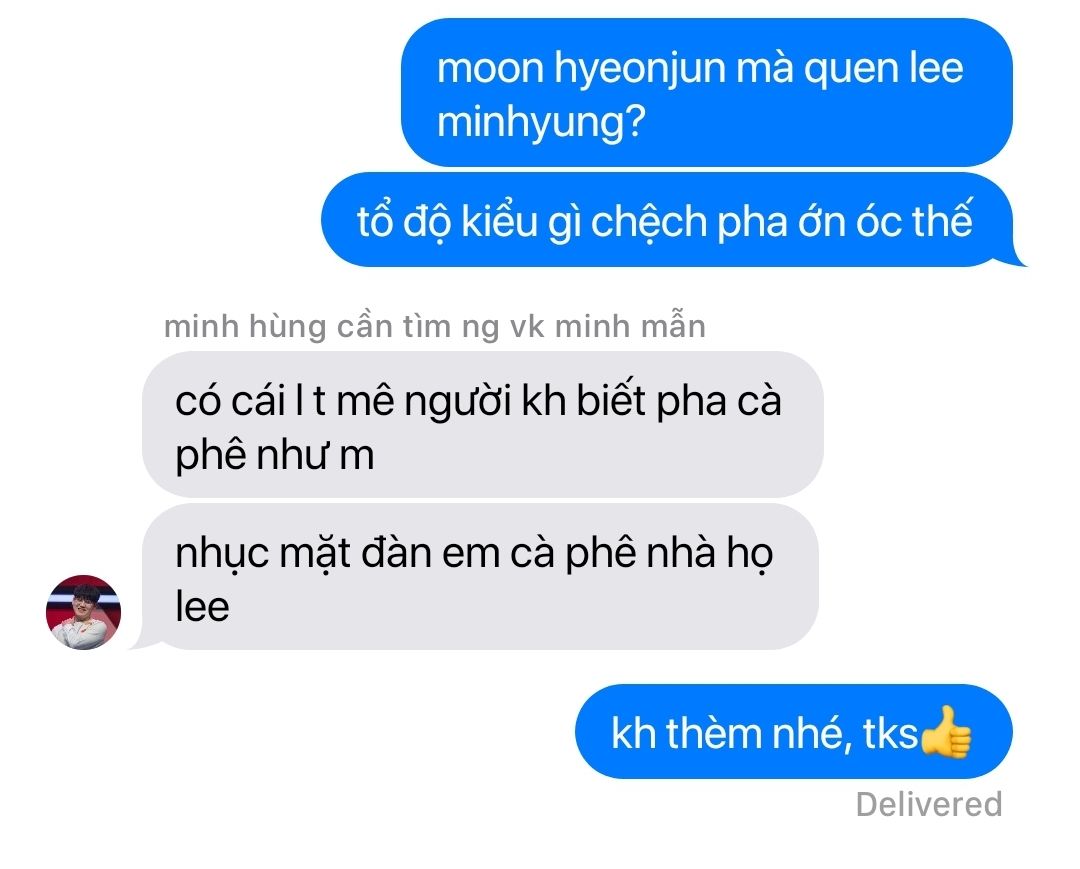1080x869 pixels.
Task: Tap the thumbs up emoji in last message
Action: pyautogui.click(x=946, y=732)
